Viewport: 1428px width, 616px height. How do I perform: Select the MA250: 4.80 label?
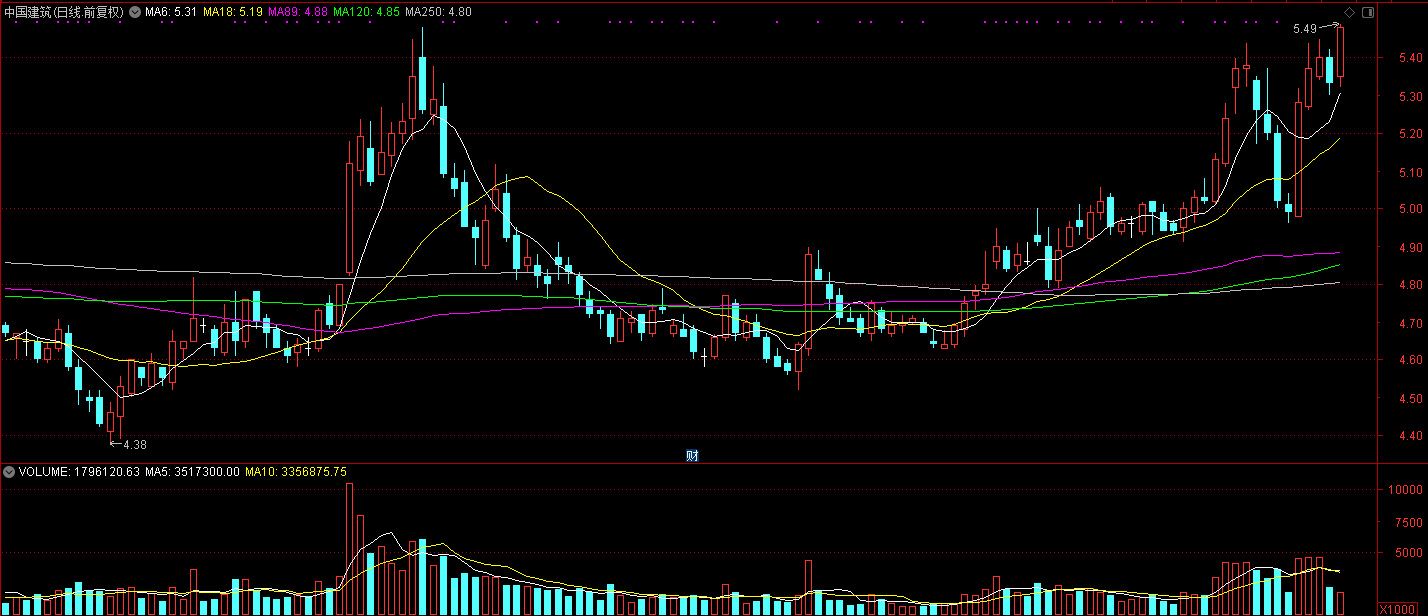coord(438,12)
